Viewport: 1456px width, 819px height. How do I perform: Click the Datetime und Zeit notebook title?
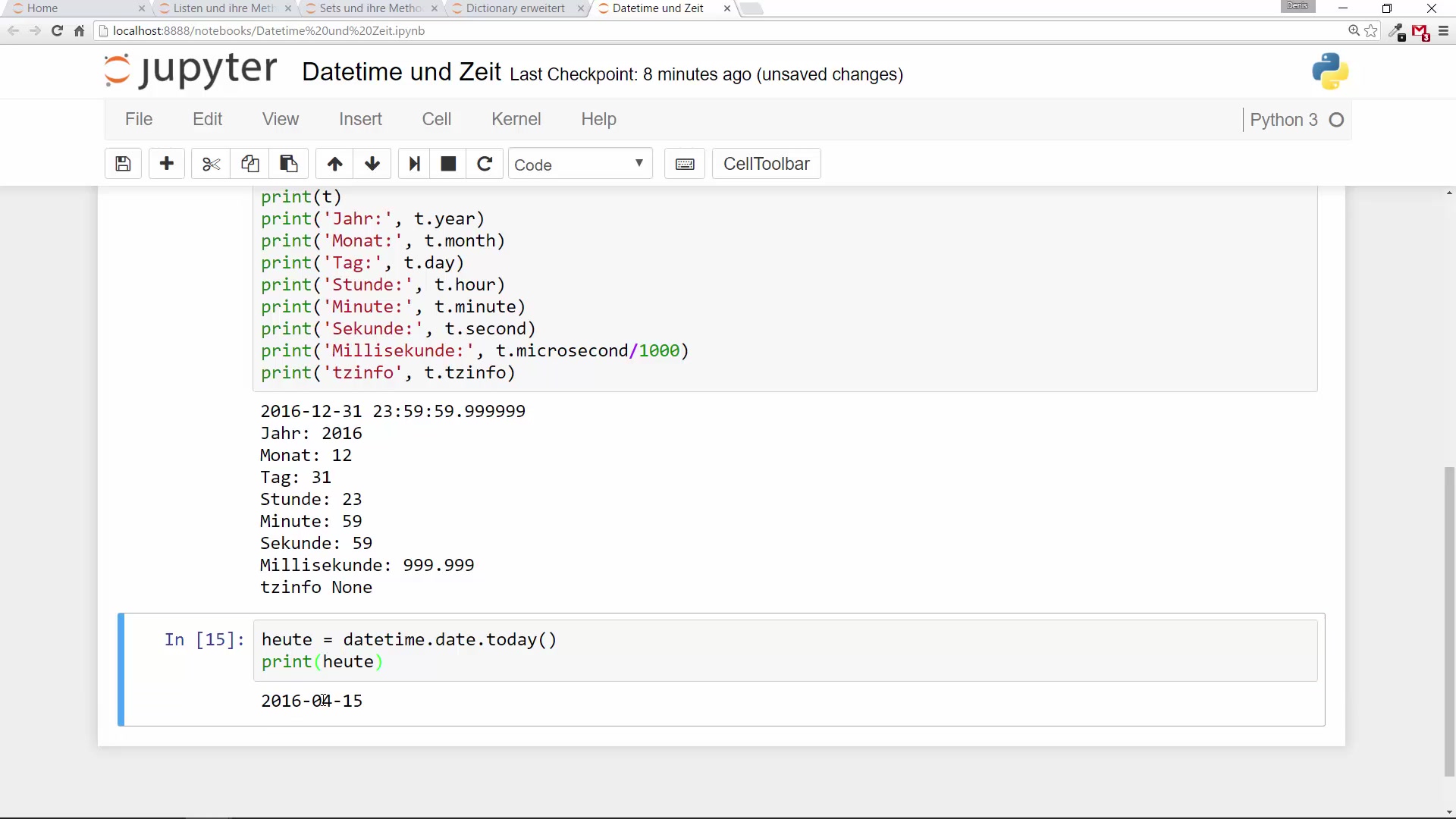[x=401, y=72]
